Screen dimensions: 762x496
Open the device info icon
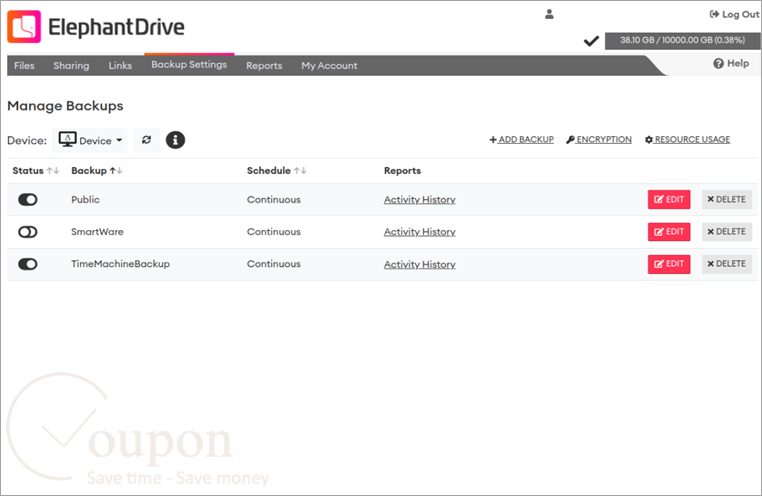click(175, 140)
